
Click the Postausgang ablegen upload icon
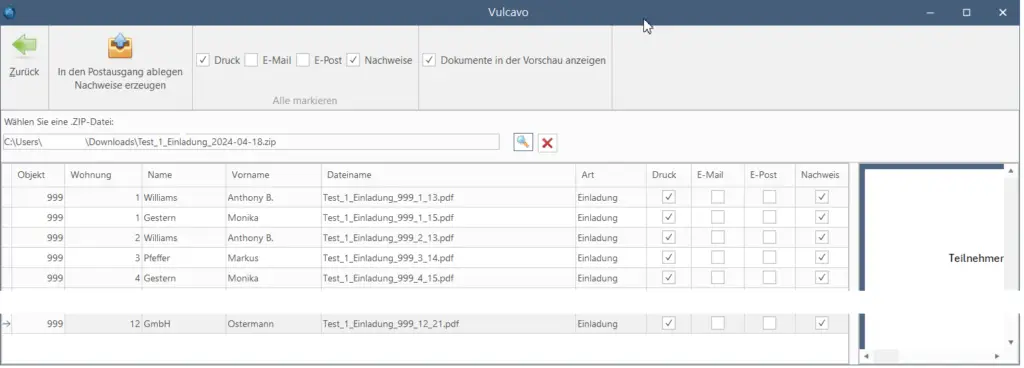[120, 46]
